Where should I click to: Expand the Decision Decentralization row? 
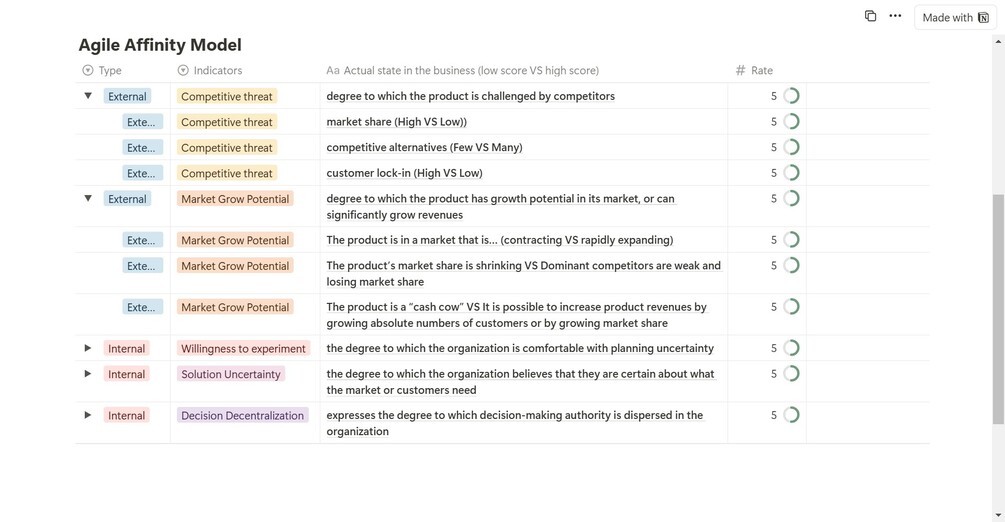88,415
